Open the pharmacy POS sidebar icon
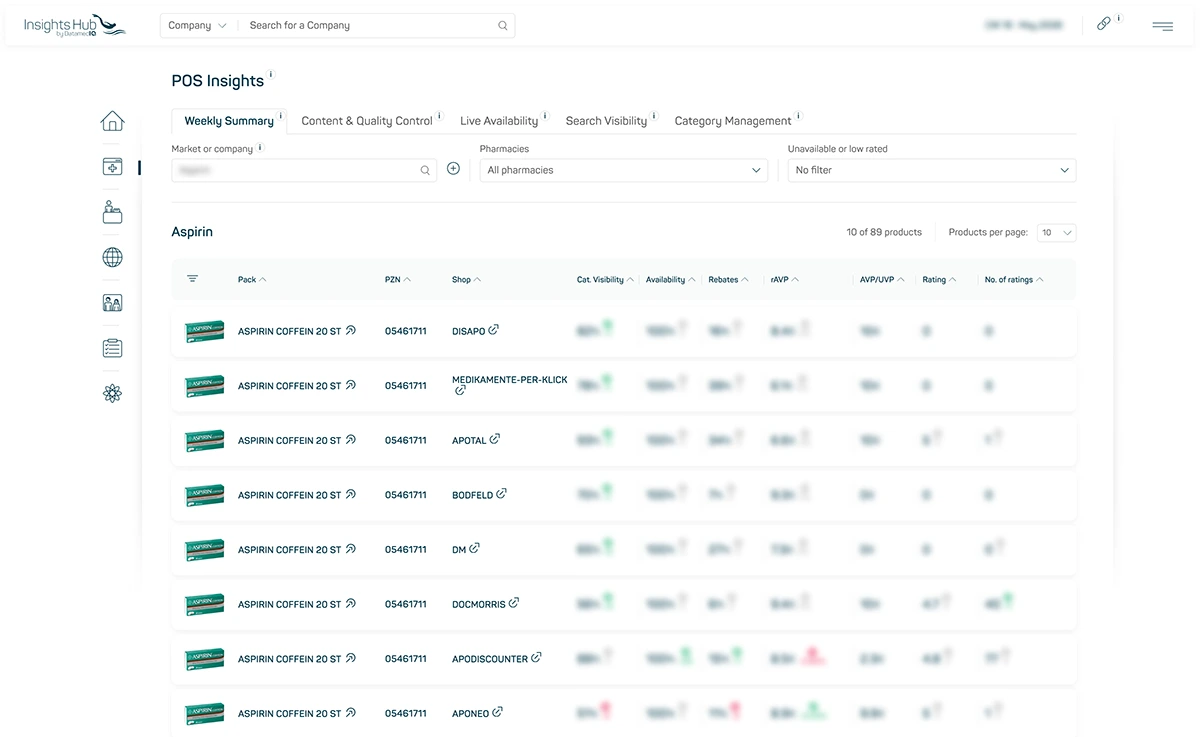The height and width of the screenshot is (737, 1200). pyautogui.click(x=112, y=167)
